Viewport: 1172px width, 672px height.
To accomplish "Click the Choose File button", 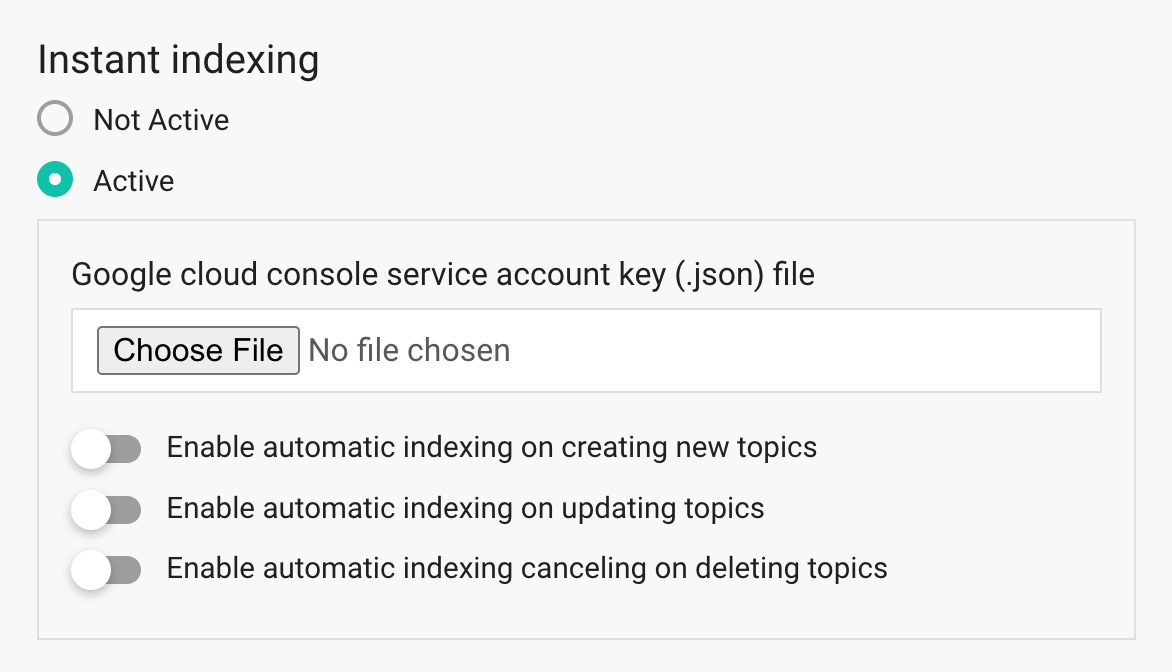I will click(198, 350).
